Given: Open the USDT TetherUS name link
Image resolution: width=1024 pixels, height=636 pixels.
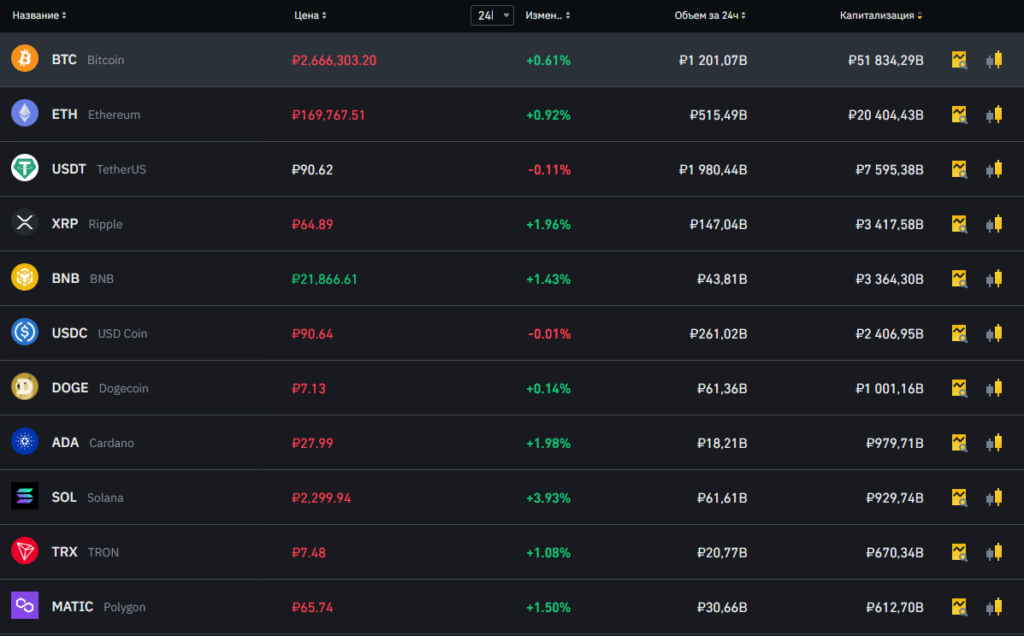Looking at the screenshot, I should 98,169.
